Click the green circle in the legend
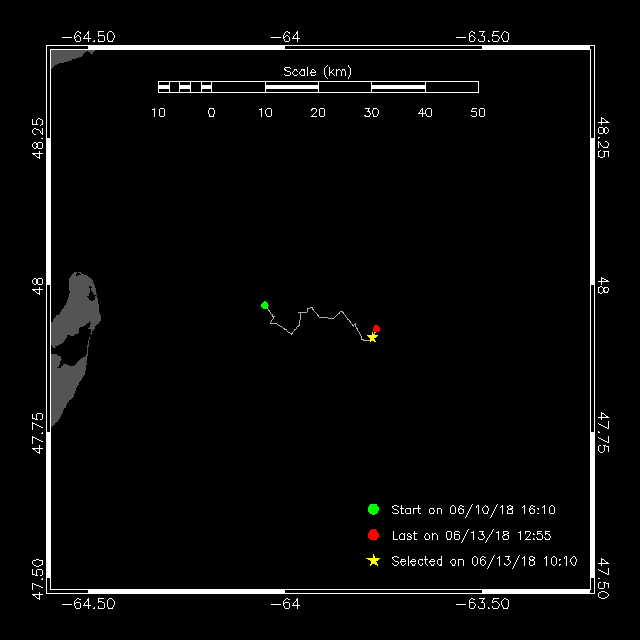 coord(373,509)
